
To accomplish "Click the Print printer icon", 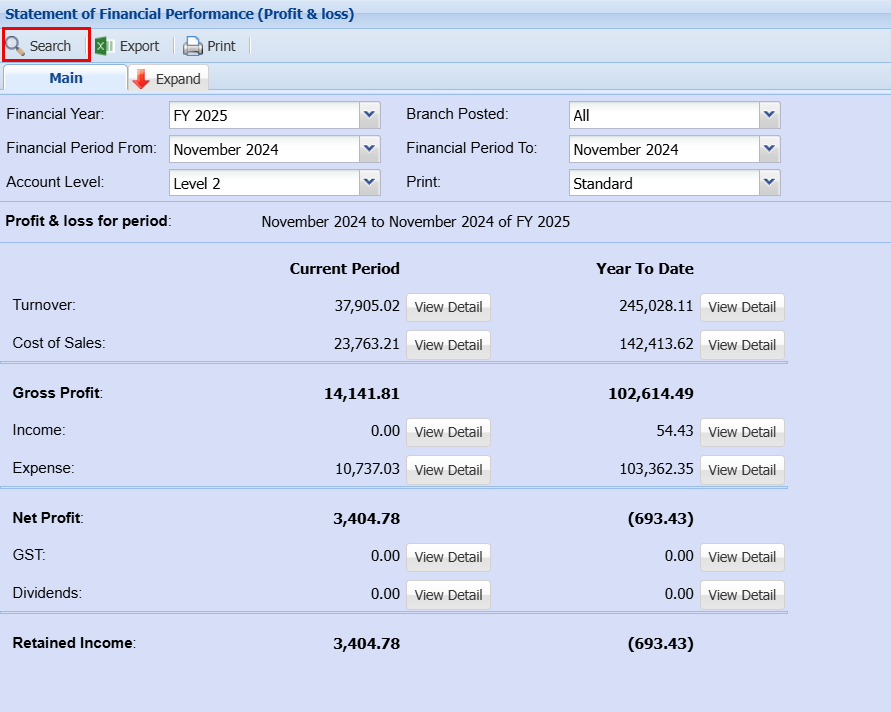I will 193,46.
